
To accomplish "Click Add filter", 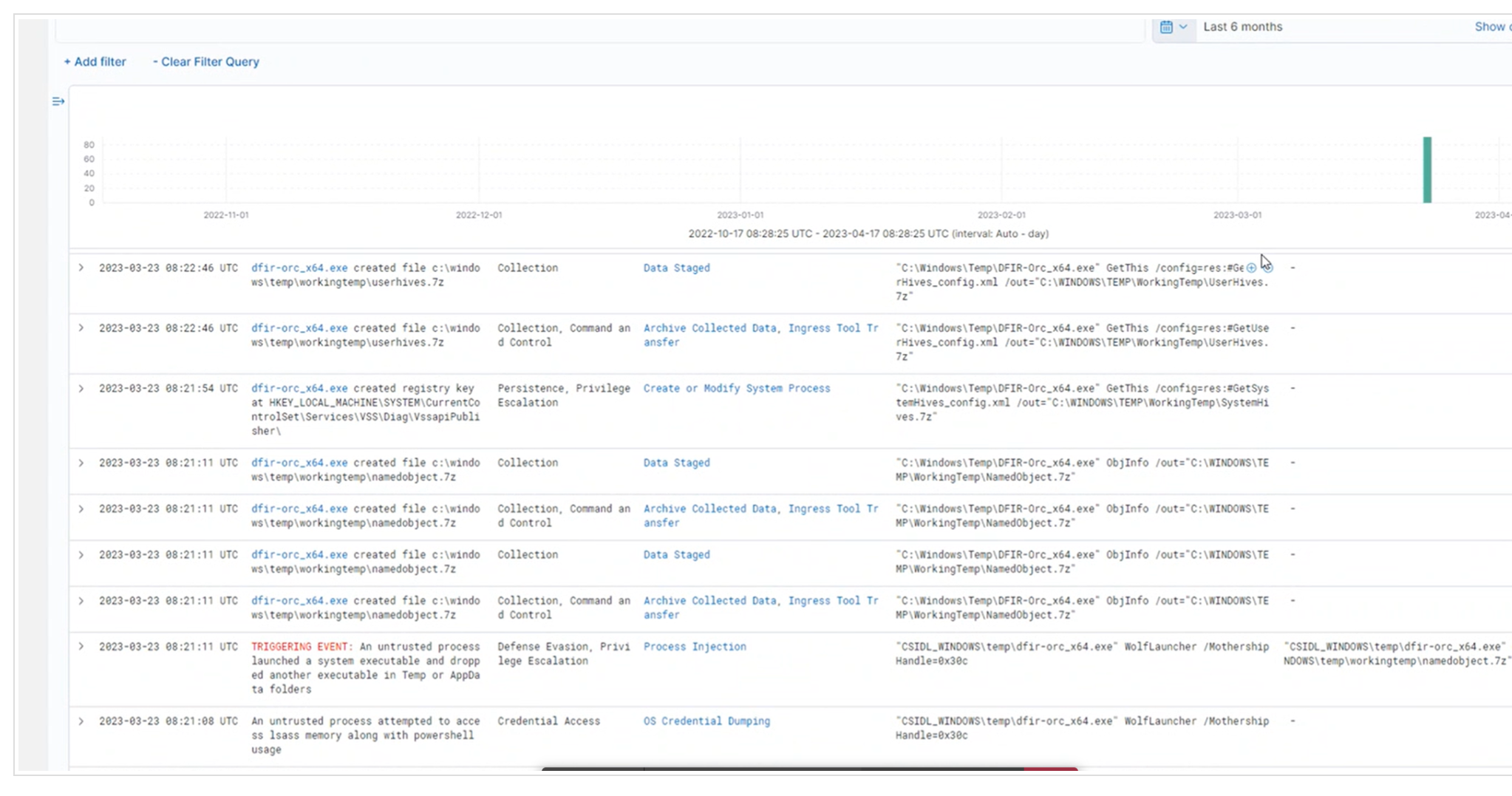I will 95,62.
